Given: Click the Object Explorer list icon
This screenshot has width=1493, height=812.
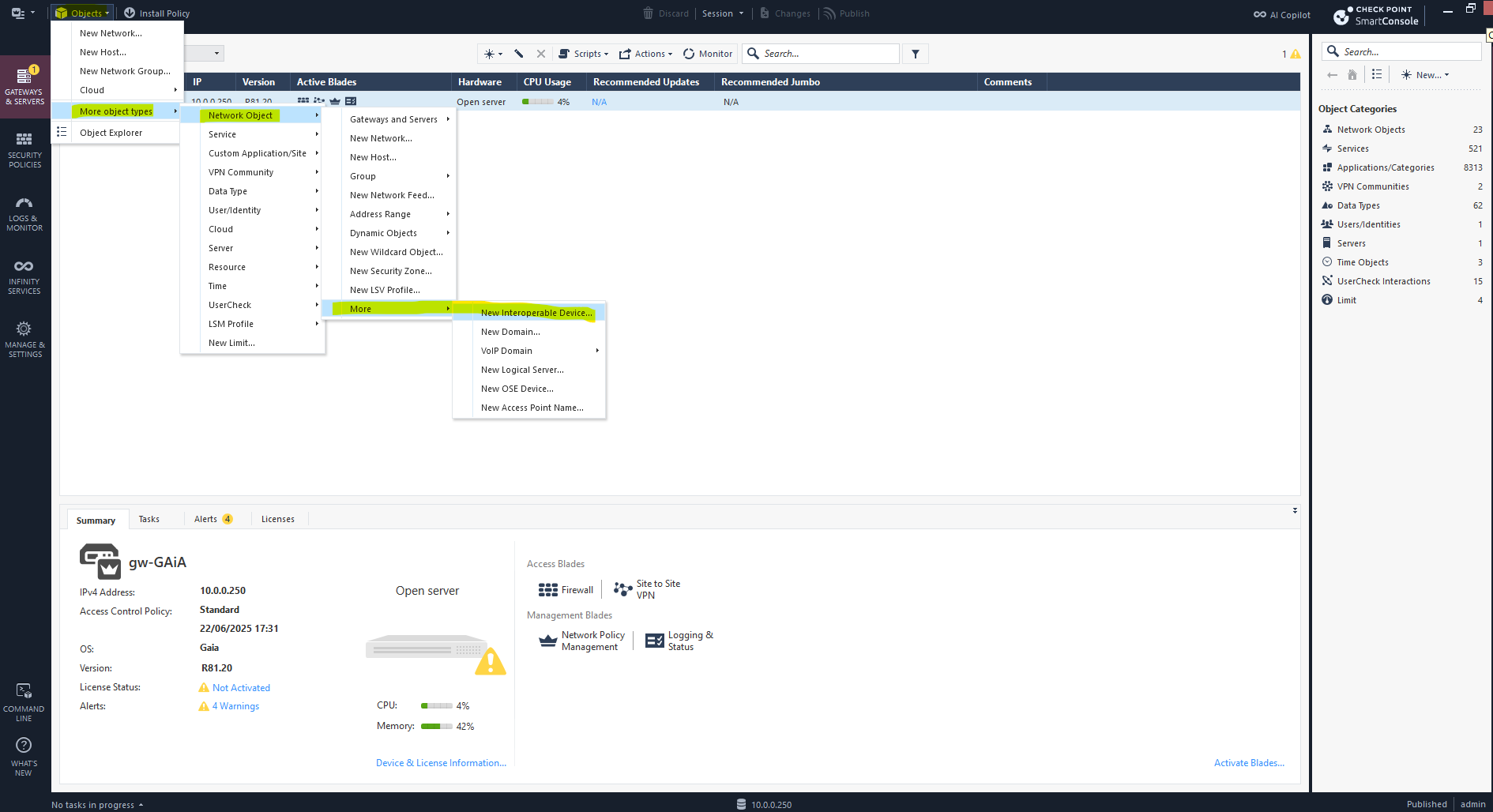Looking at the screenshot, I should (x=62, y=132).
